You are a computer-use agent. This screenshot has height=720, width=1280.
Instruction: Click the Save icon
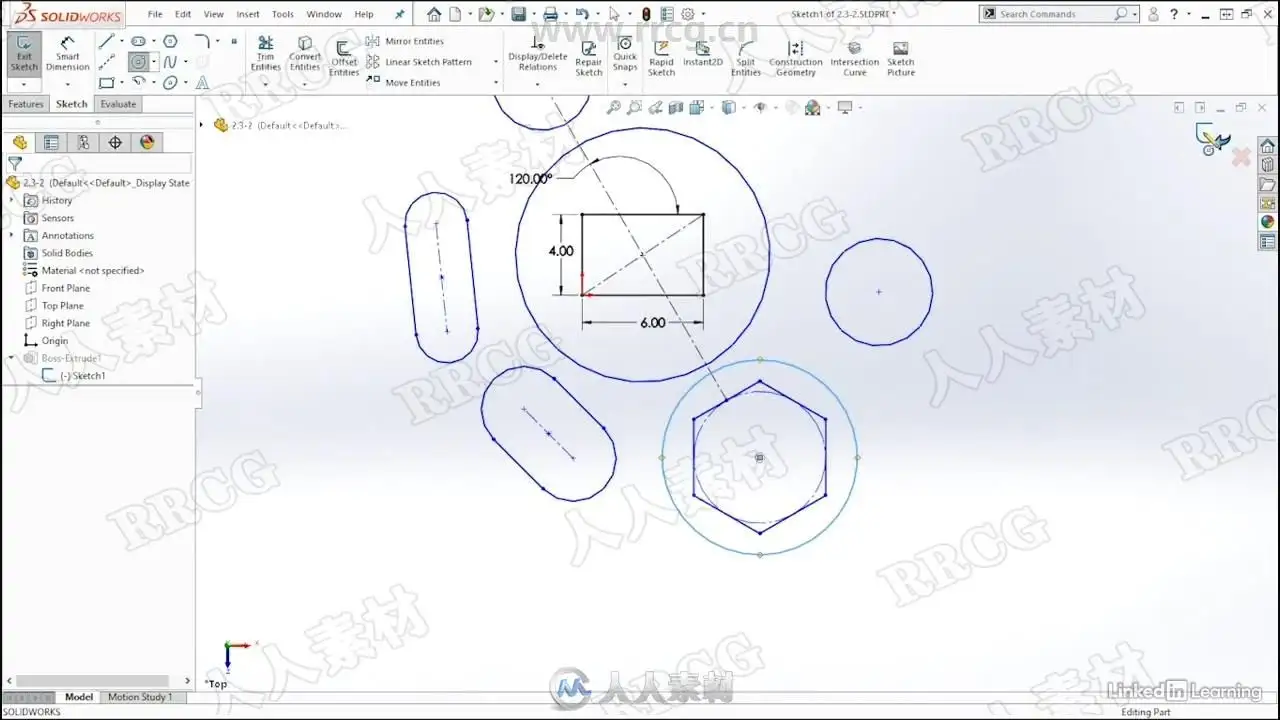[x=518, y=14]
